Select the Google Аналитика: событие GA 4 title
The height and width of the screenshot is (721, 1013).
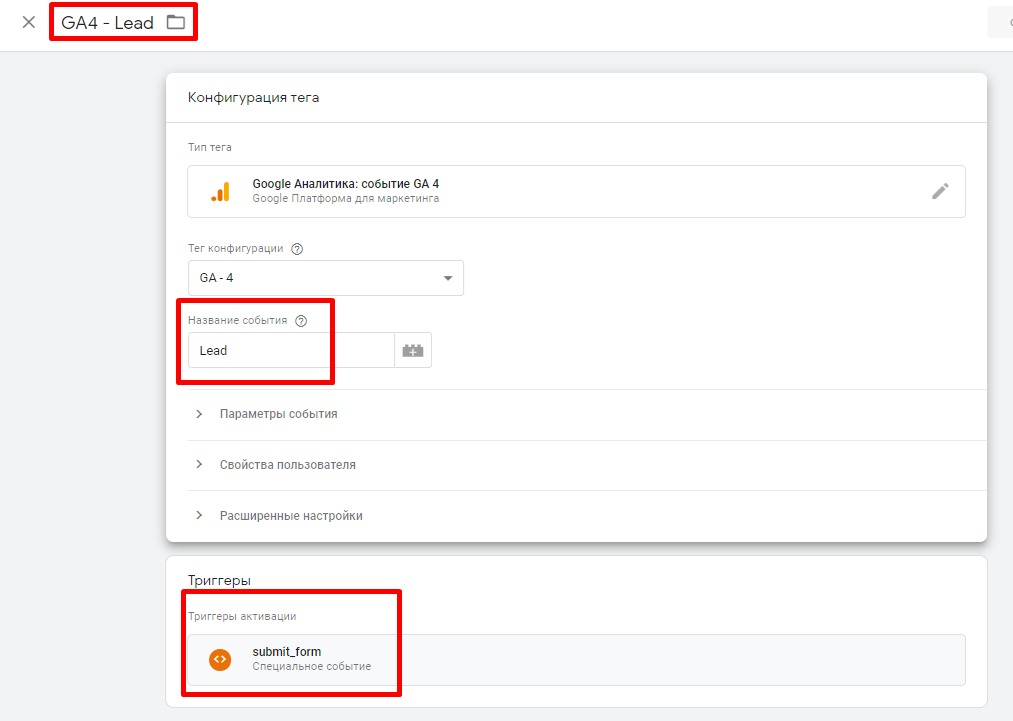(345, 184)
